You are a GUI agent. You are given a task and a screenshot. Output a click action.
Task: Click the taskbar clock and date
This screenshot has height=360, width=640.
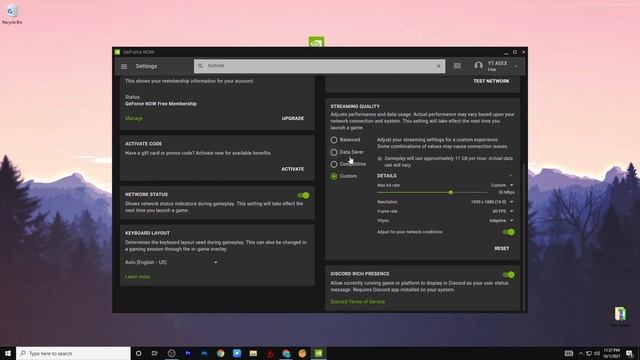point(611,353)
